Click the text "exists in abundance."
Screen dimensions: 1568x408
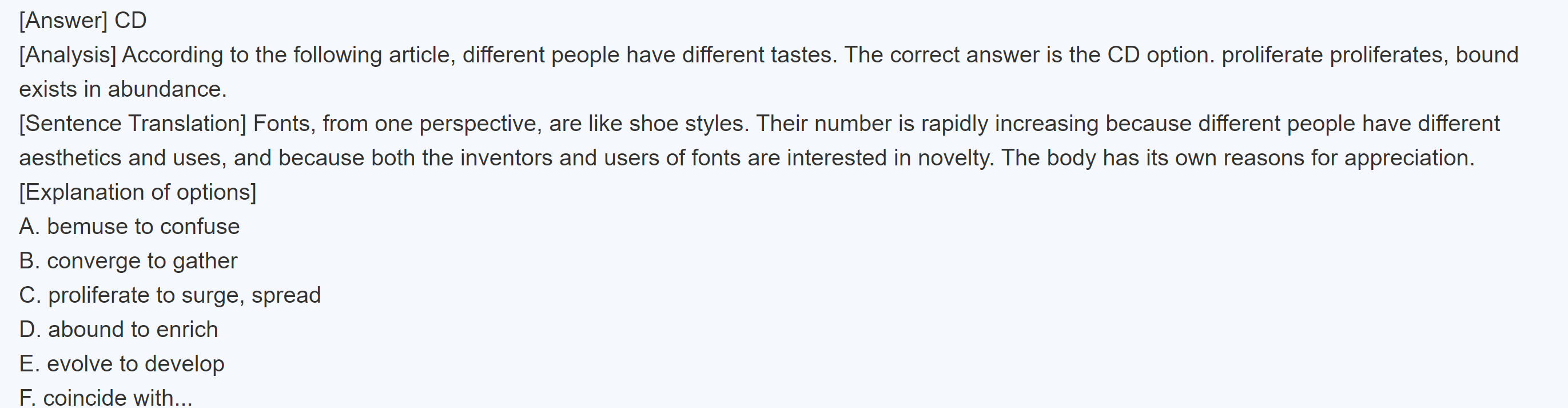click(x=123, y=89)
